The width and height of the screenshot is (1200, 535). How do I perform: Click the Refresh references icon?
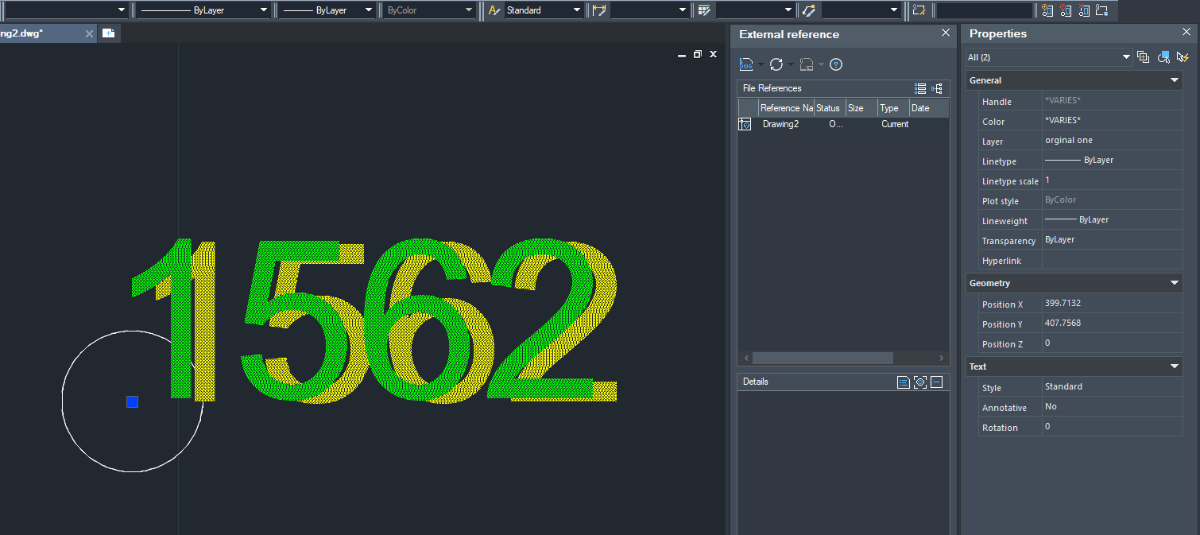point(776,64)
